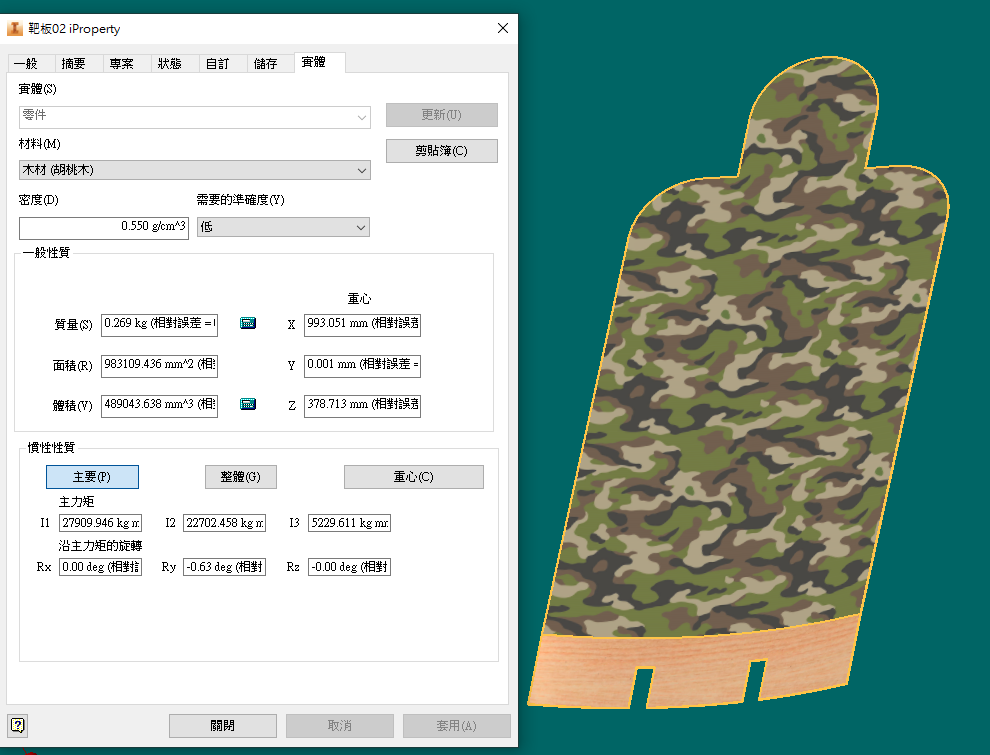Select the 主要(P) principal inertia button

pyautogui.click(x=92, y=477)
